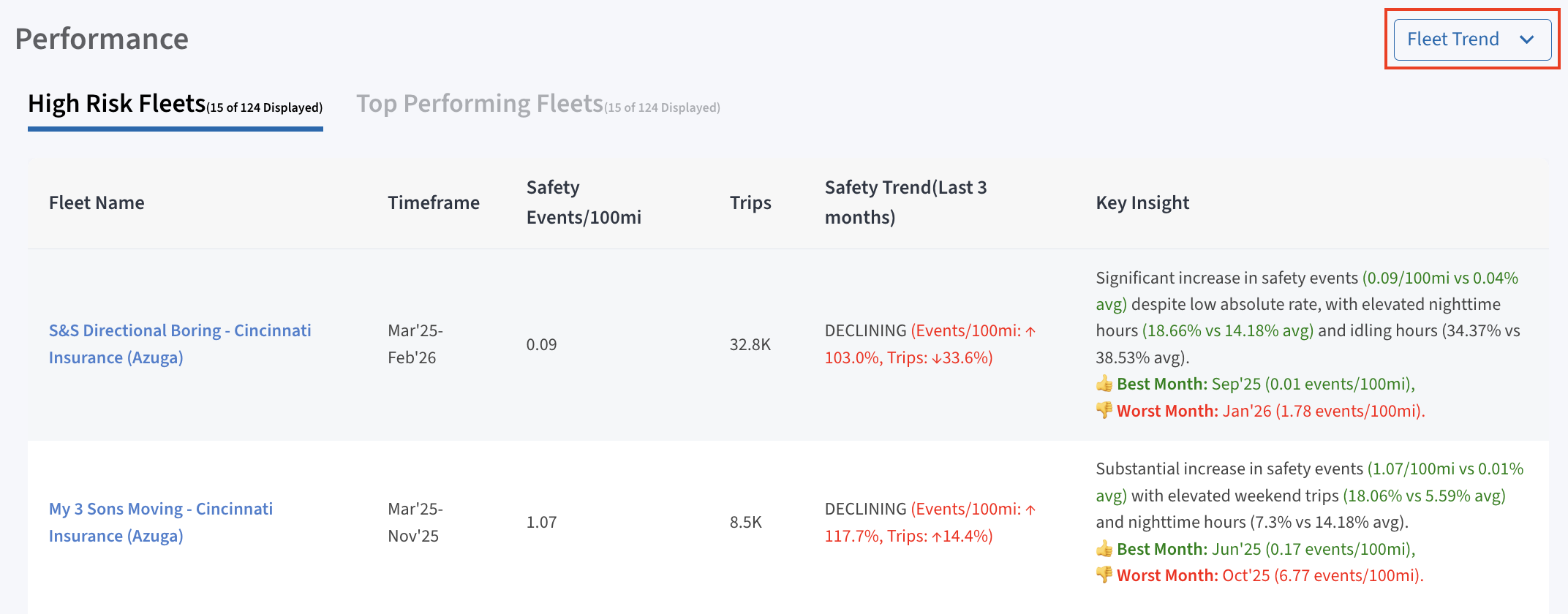Click the down arrow before 33.6% trips

coord(936,358)
